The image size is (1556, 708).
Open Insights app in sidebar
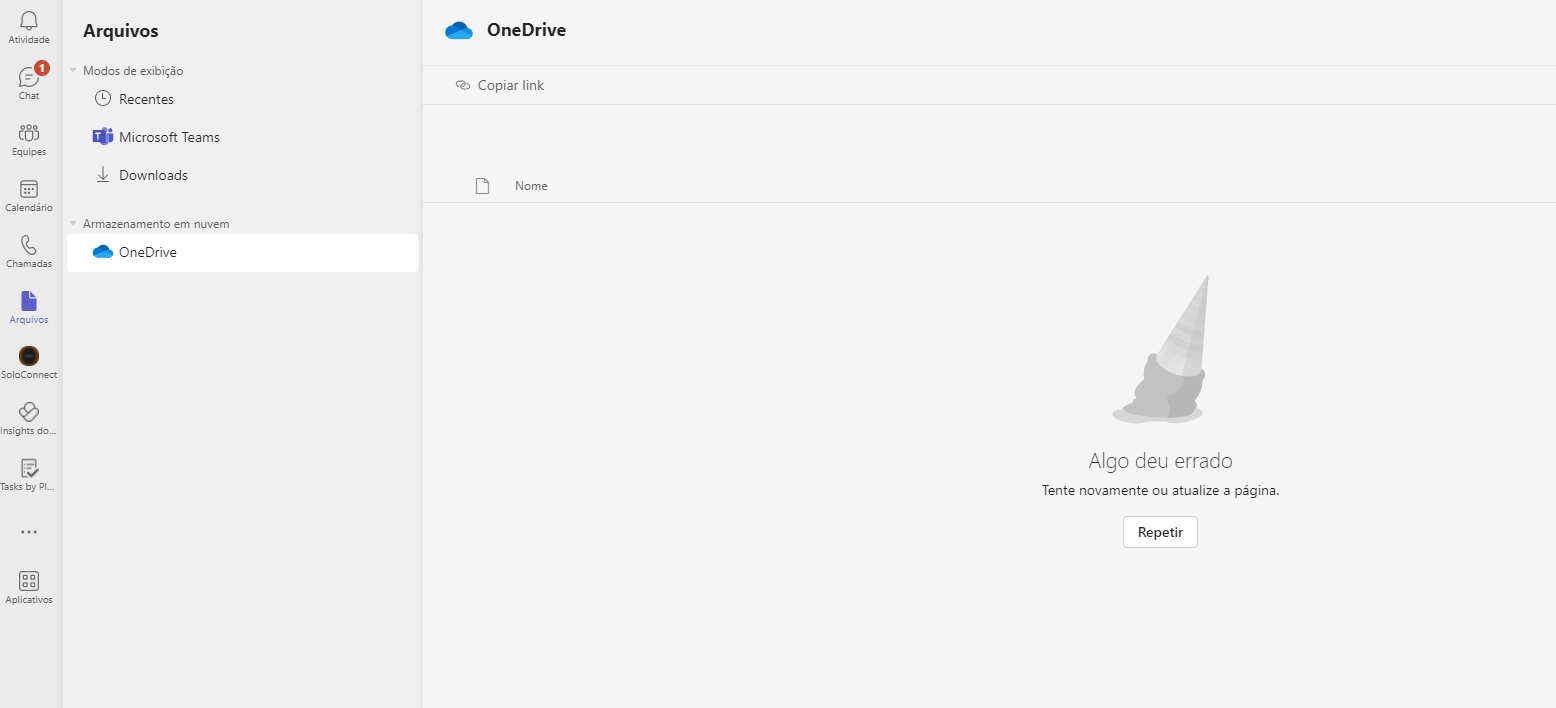[x=29, y=419]
